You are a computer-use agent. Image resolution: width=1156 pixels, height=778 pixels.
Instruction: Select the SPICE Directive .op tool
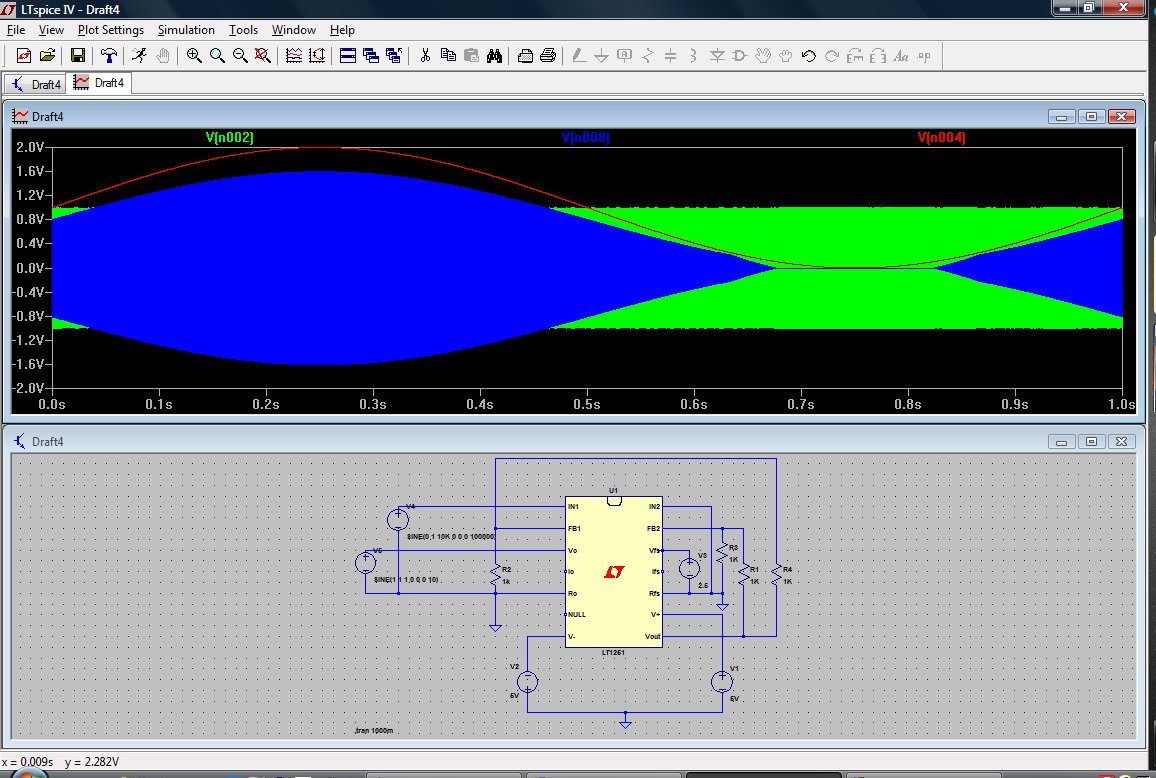tap(924, 56)
